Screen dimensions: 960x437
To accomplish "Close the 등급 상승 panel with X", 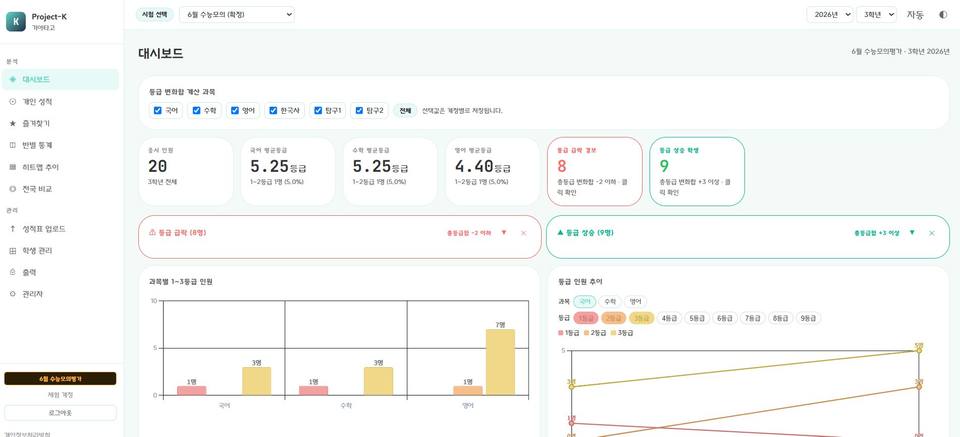I will [x=932, y=233].
